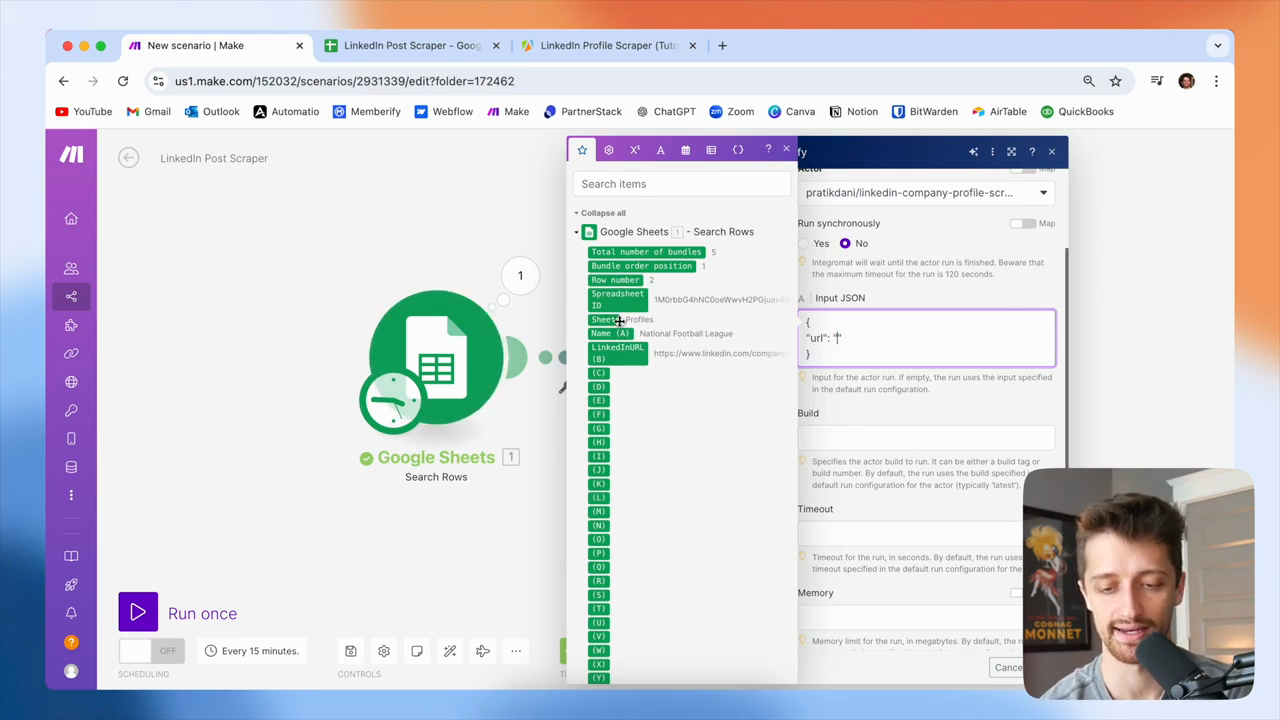This screenshot has height=720, width=1280.
Task: Click the Google Sheets module icon
Action: coord(436,357)
